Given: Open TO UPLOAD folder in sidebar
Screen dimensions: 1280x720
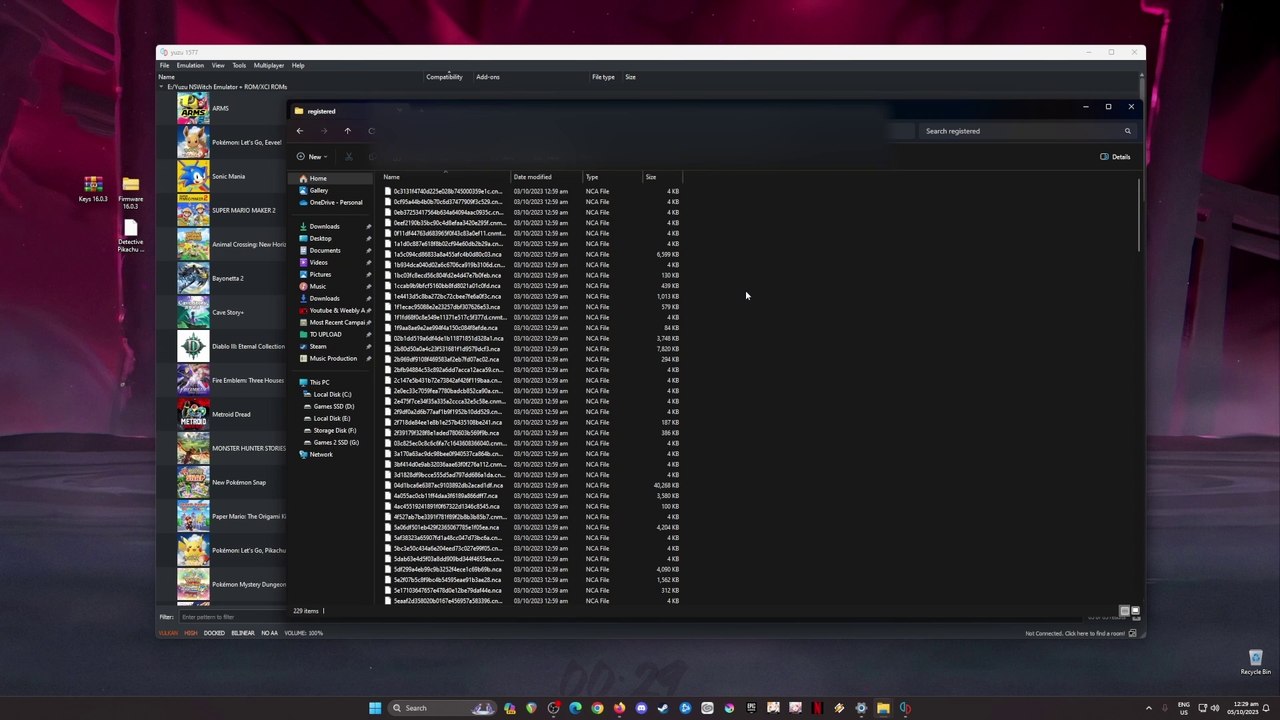Looking at the screenshot, I should 325,334.
